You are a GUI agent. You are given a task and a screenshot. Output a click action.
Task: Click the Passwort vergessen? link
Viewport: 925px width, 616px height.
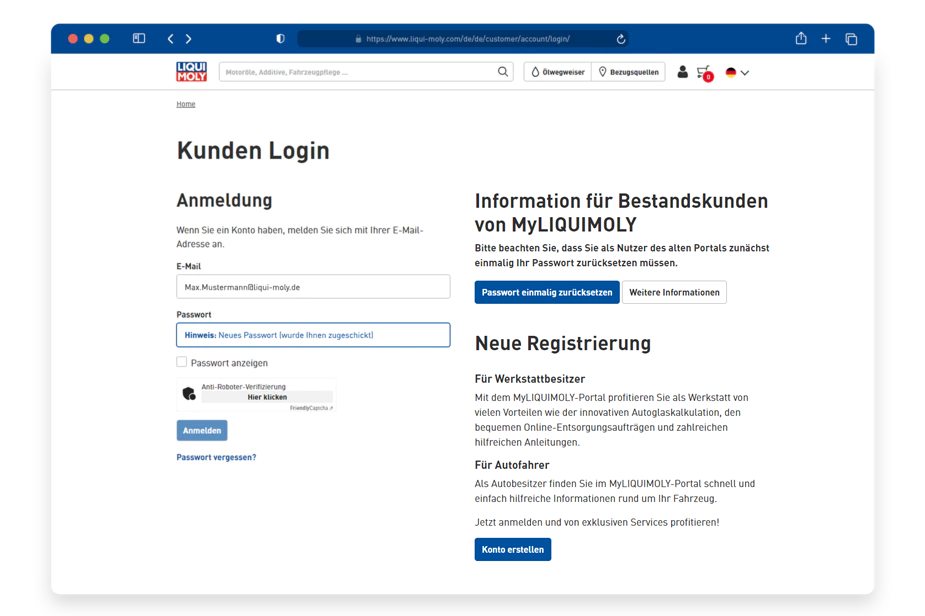(x=216, y=457)
